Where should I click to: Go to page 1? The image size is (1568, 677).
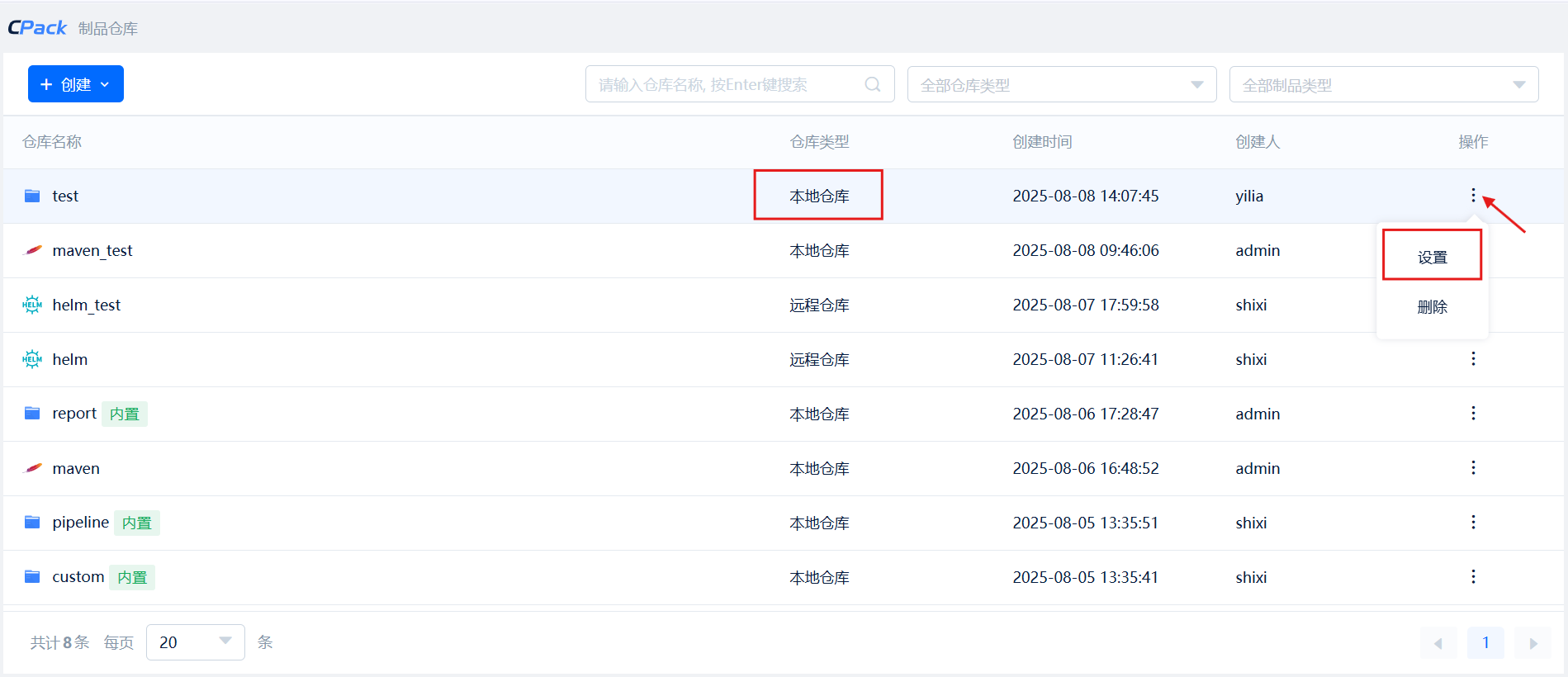[1485, 642]
